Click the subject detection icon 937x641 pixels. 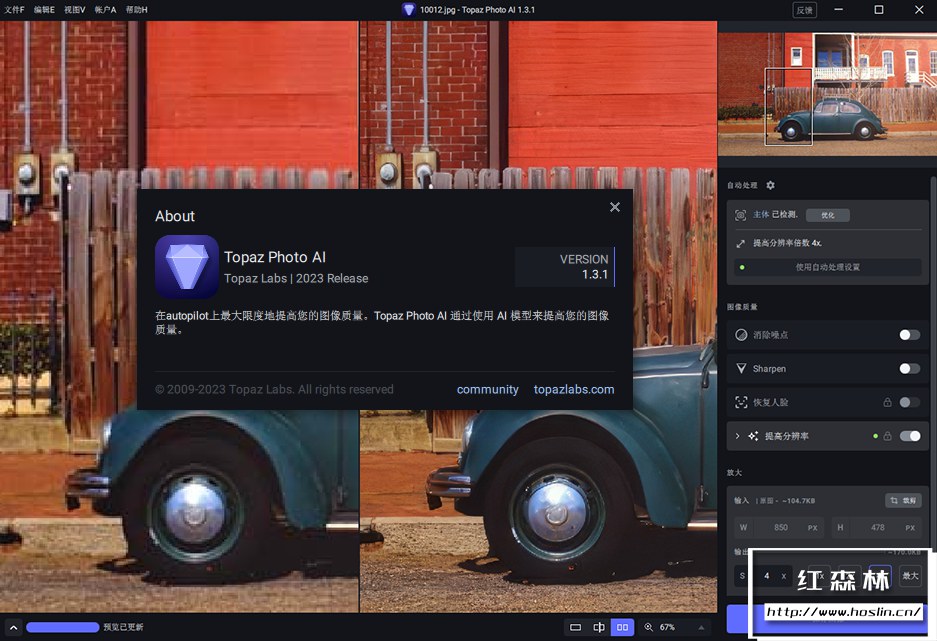[x=740, y=215]
